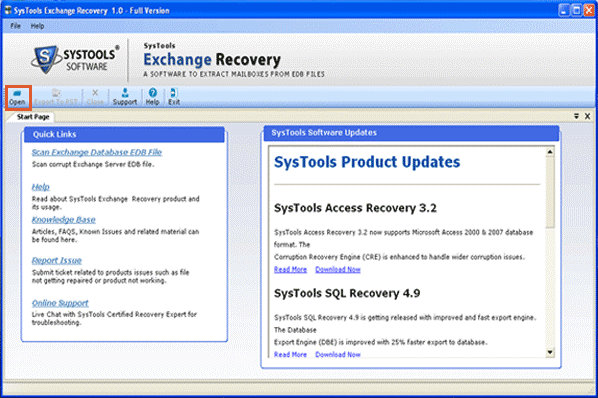Open the Help quick link
598x398 pixels.
40,187
